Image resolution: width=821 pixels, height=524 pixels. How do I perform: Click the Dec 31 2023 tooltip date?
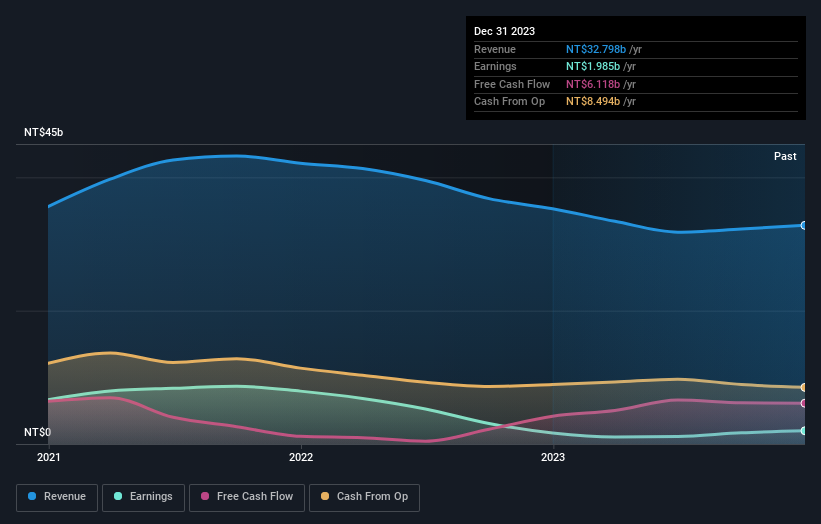(504, 31)
